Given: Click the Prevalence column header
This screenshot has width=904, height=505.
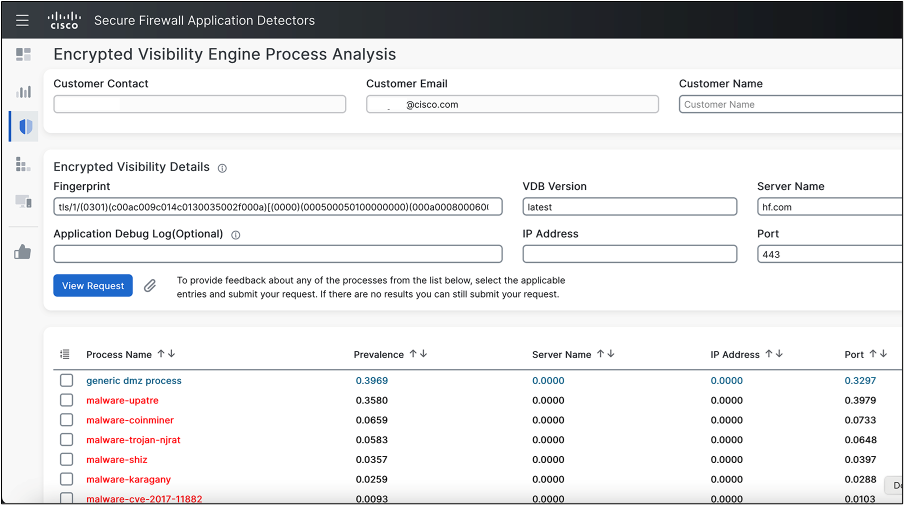Looking at the screenshot, I should pyautogui.click(x=379, y=355).
